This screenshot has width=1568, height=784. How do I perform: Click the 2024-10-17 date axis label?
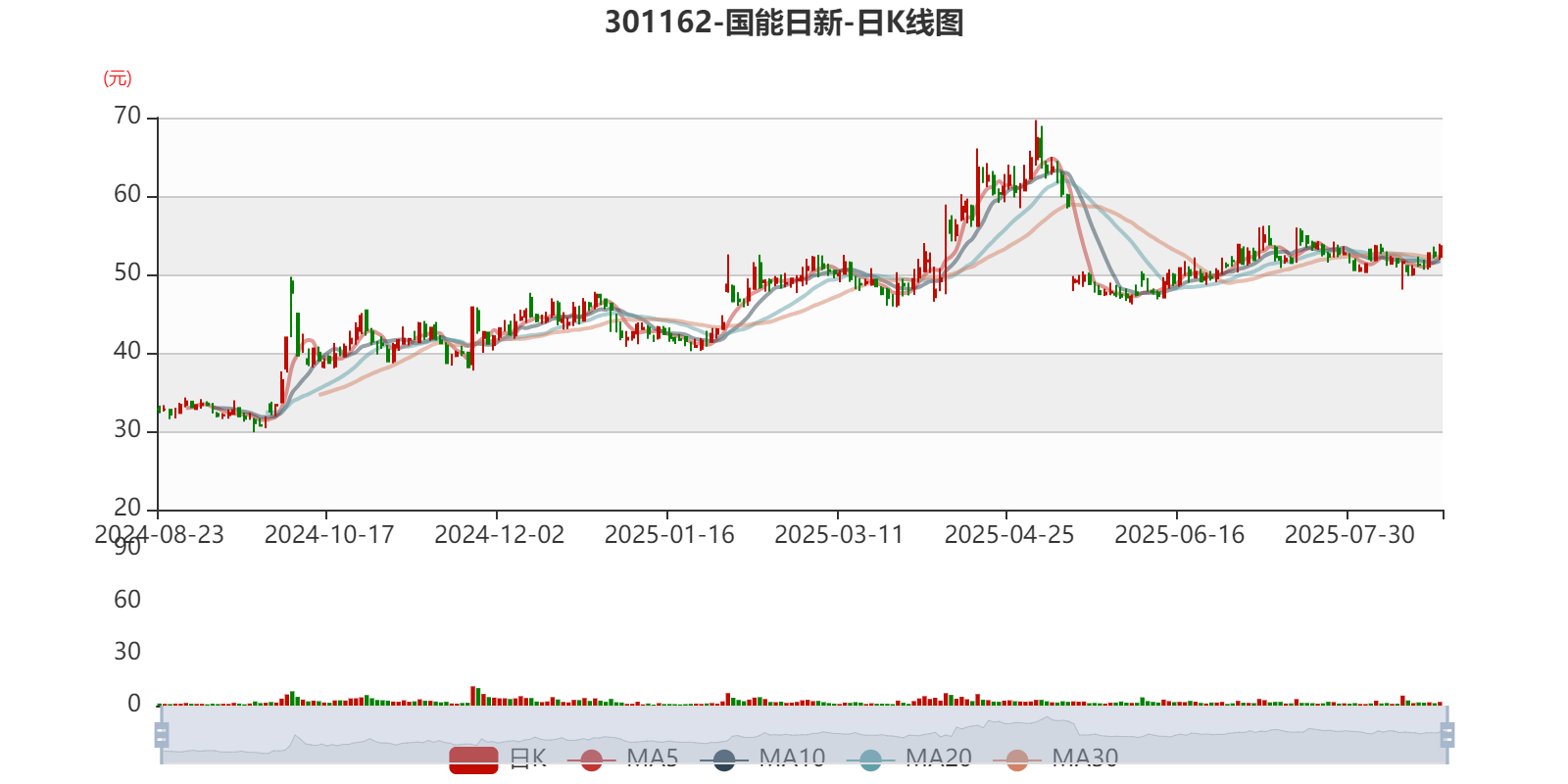pyautogui.click(x=329, y=535)
